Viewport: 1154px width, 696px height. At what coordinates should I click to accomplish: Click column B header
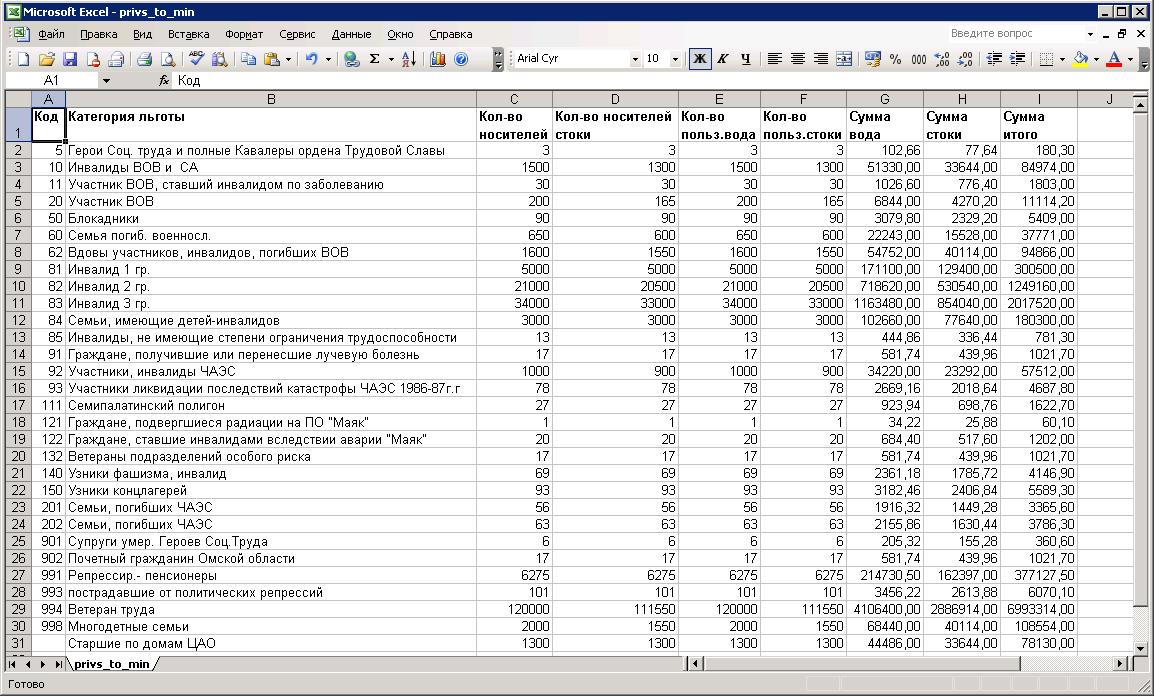(270, 98)
